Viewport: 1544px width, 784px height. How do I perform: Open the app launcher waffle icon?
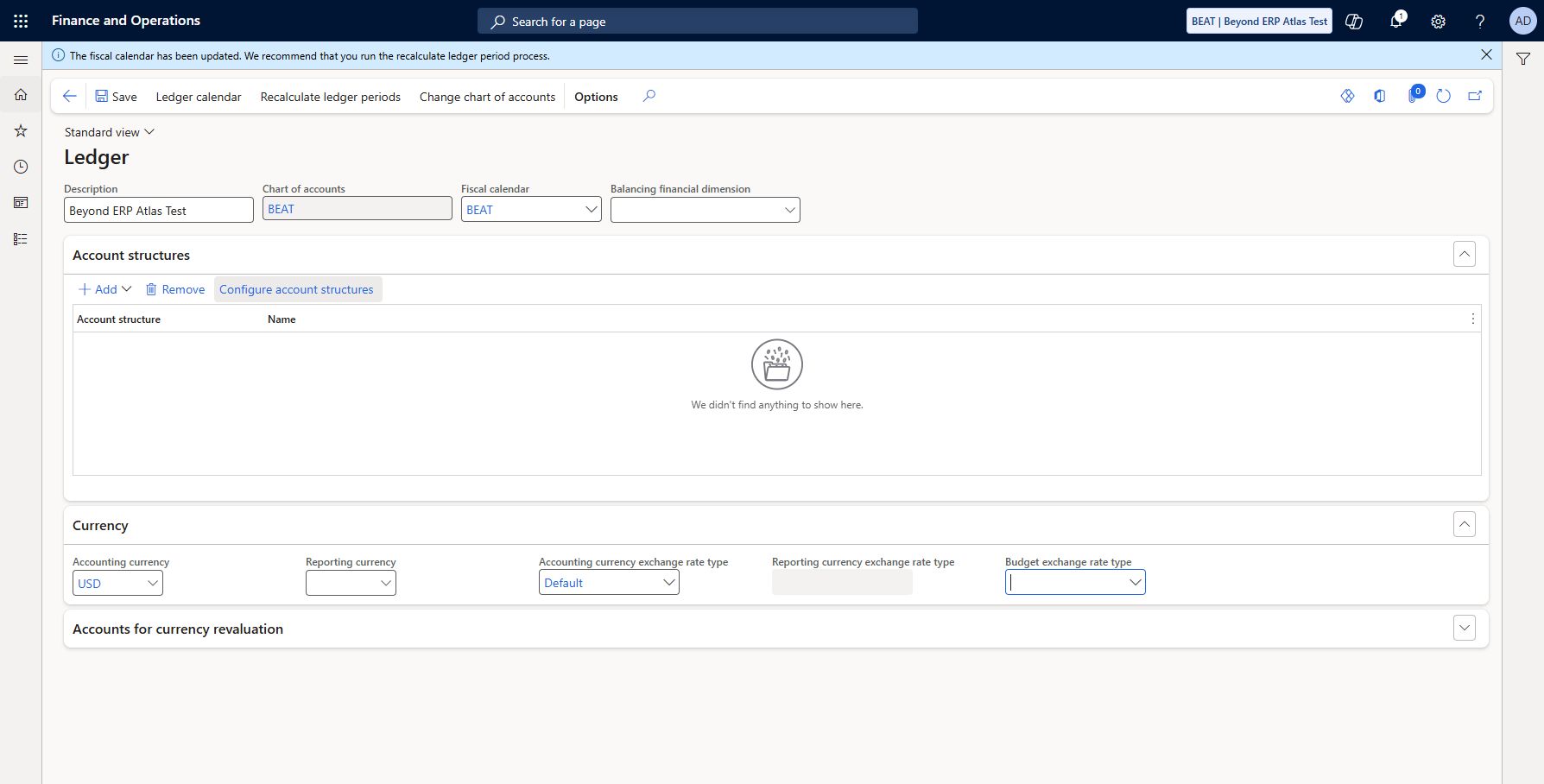pos(21,21)
